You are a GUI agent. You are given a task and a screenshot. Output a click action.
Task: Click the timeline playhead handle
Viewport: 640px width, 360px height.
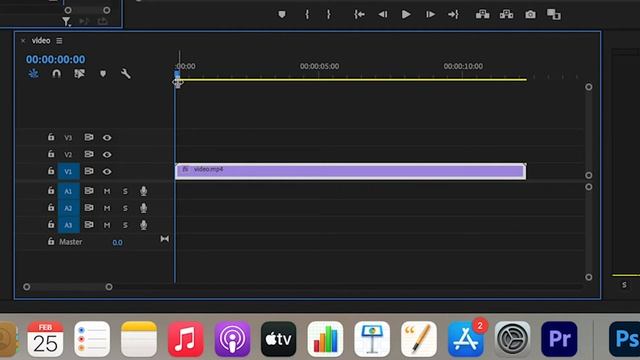[x=177, y=74]
